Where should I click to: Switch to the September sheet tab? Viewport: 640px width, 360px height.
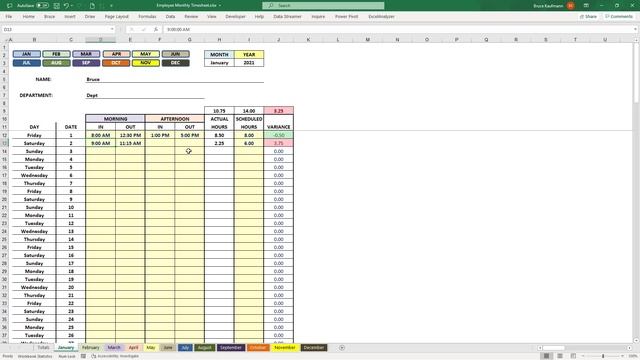point(231,348)
